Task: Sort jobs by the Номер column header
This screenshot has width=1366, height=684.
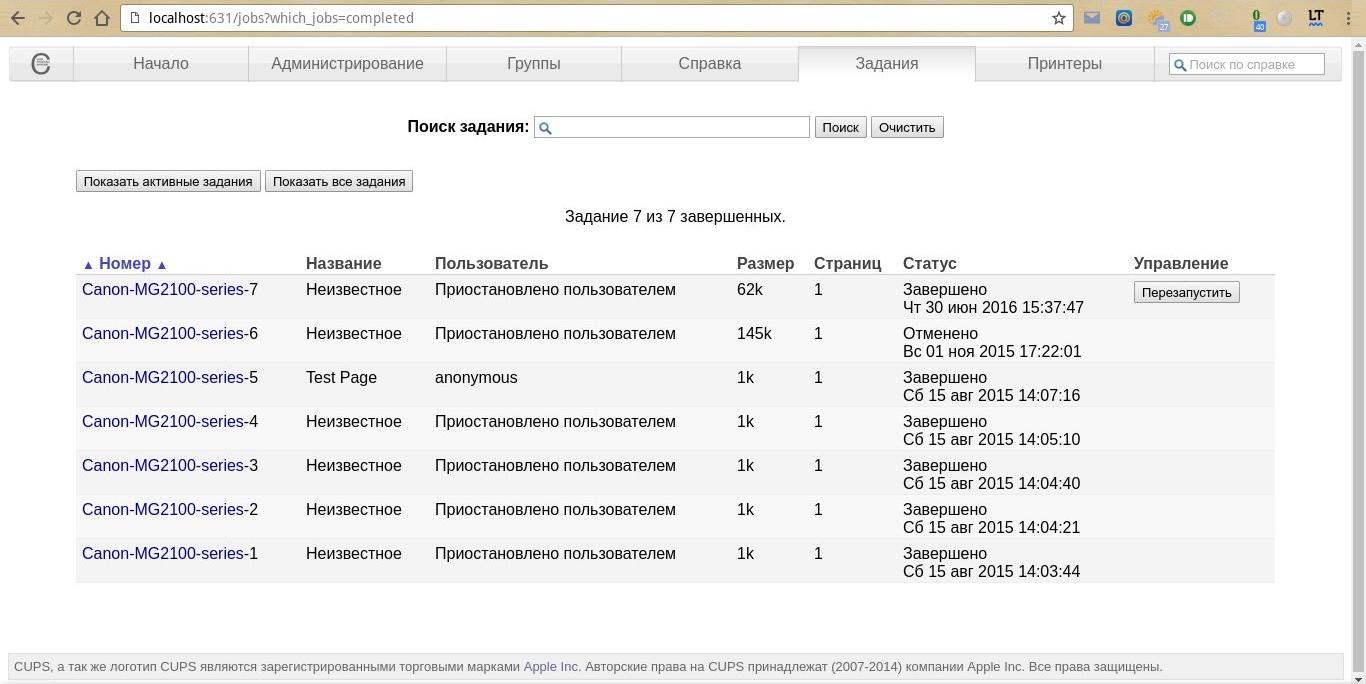Action: tap(125, 264)
